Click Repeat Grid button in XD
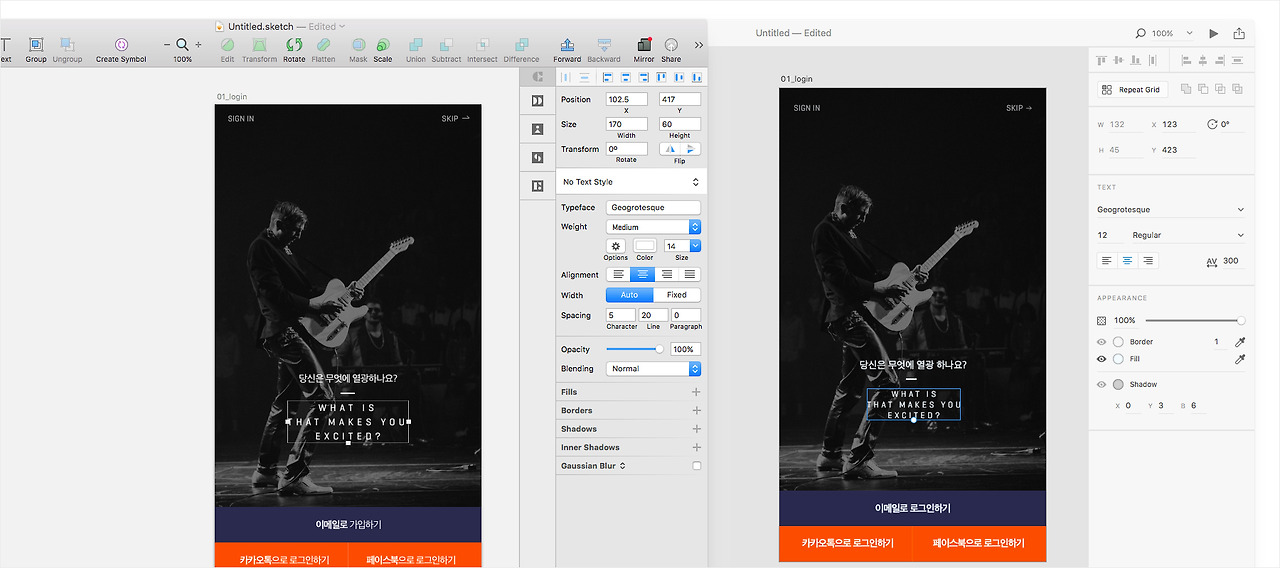 pos(1132,89)
